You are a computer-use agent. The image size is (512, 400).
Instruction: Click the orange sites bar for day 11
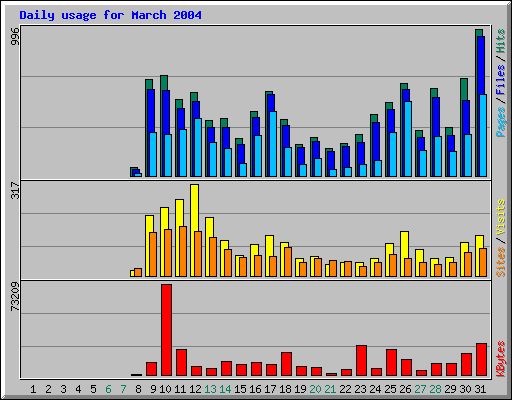pos(183,251)
